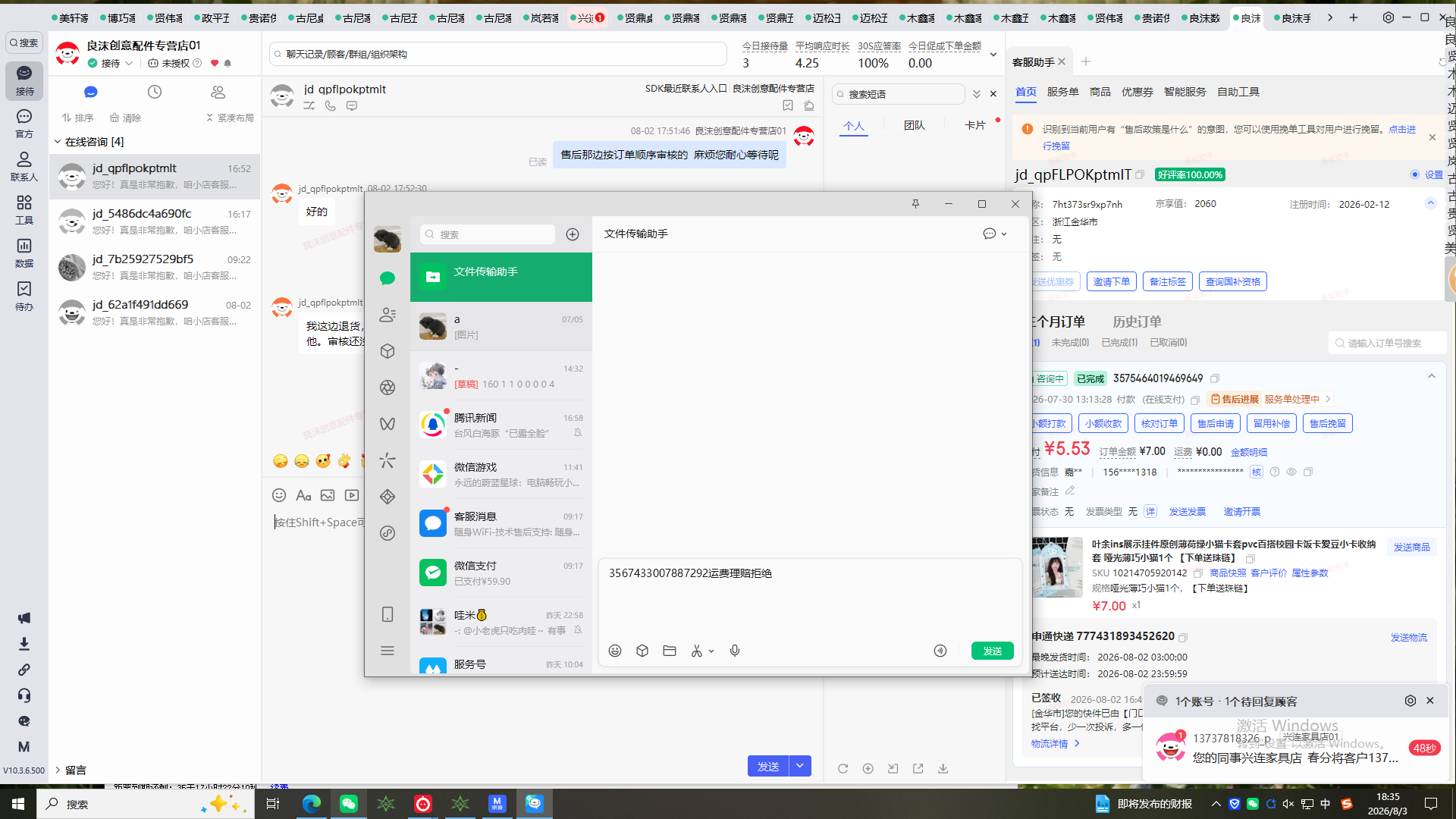The height and width of the screenshot is (819, 1456).
Task: Click the WeChat screenshot scissors icon
Action: point(697,651)
